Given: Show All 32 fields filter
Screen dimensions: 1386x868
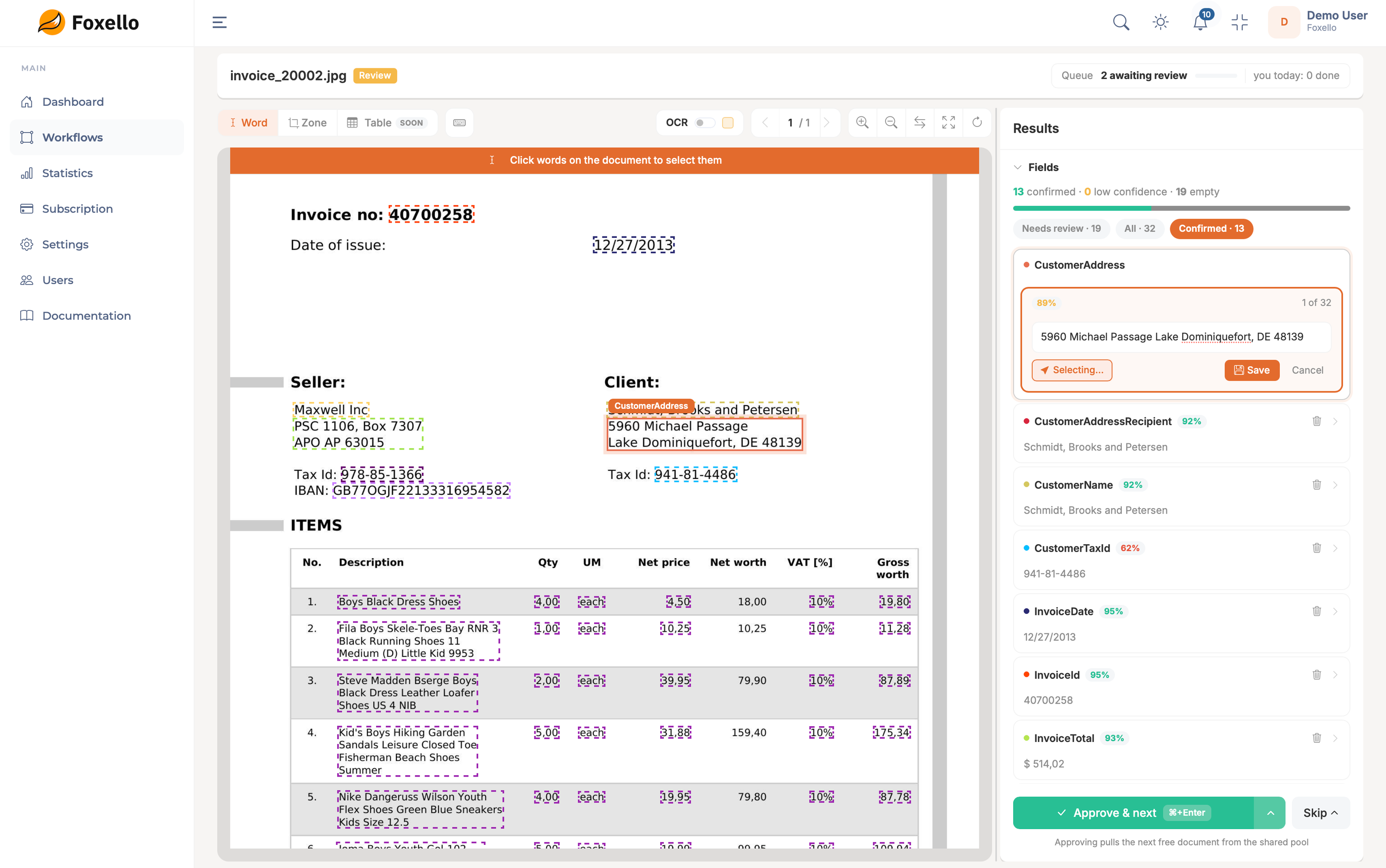Looking at the screenshot, I should coord(1140,229).
